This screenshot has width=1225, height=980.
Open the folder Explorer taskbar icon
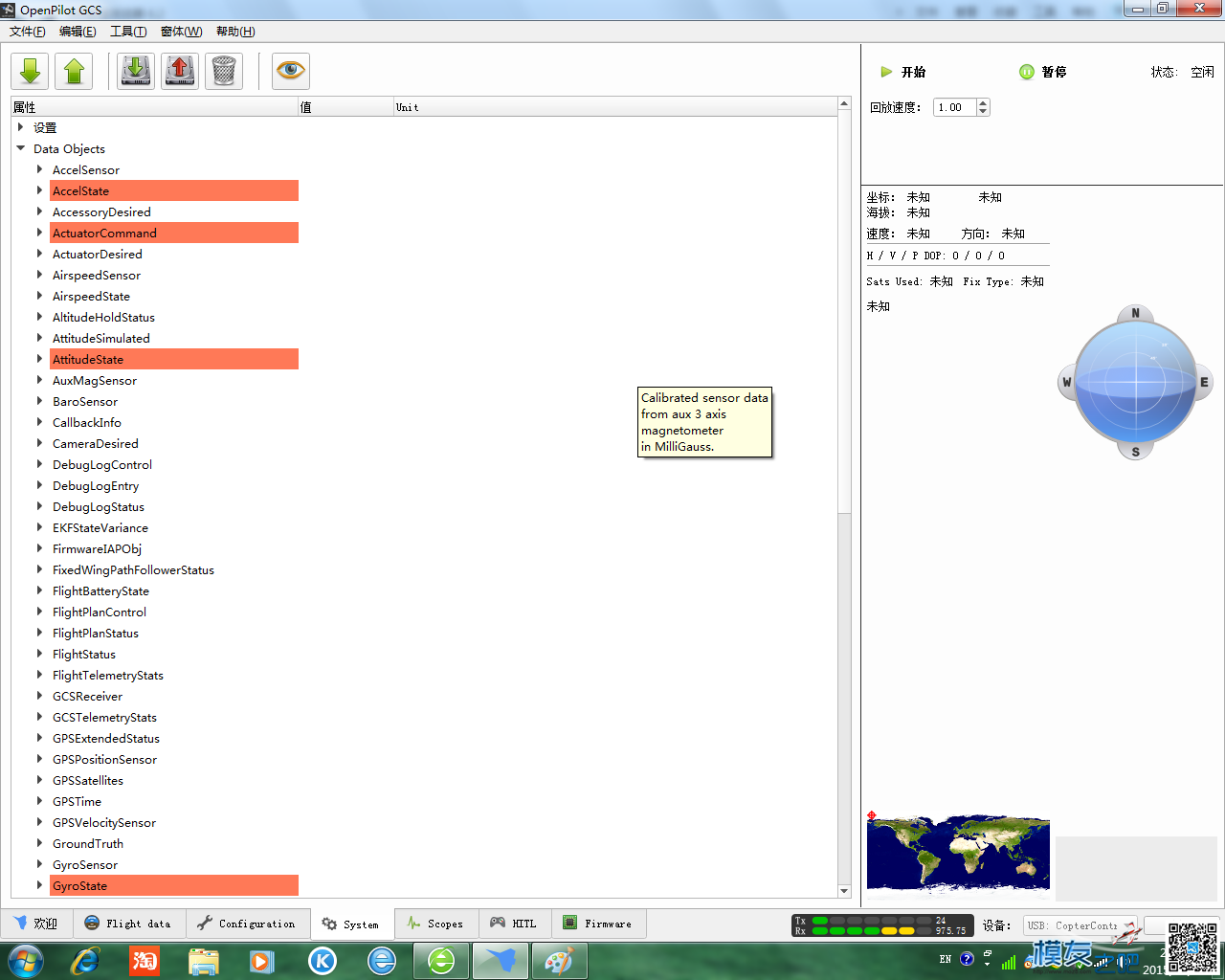[x=204, y=960]
